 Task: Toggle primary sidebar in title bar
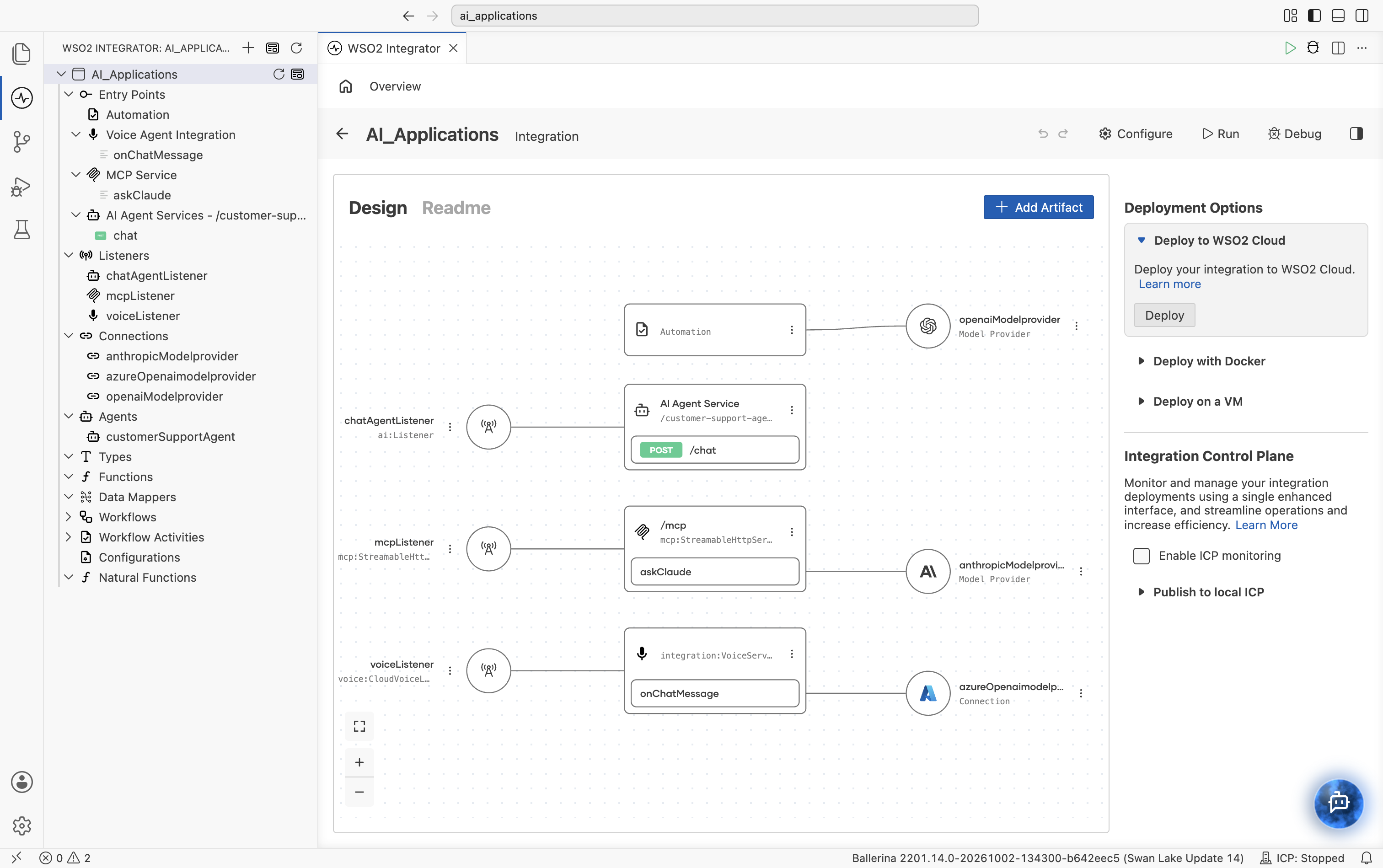[1314, 16]
